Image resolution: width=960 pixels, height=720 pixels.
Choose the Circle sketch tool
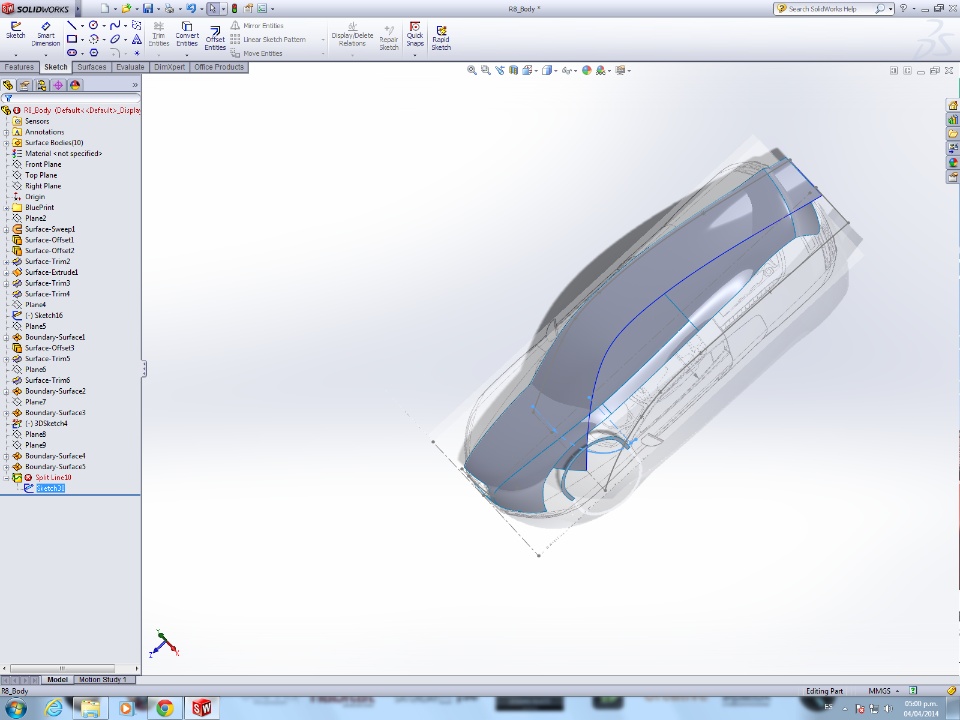[93, 25]
